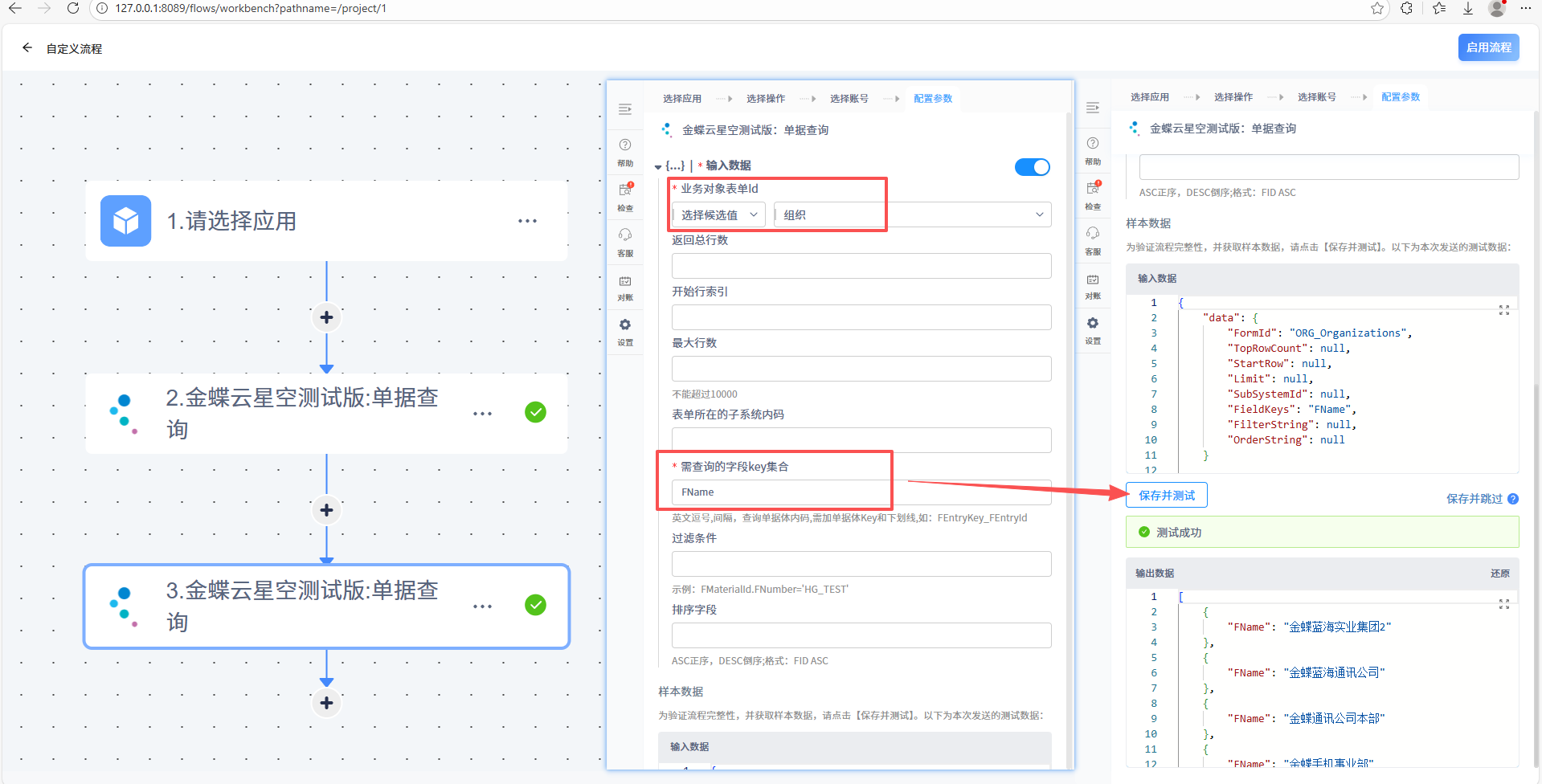
Task: Add a step below node 3 with plus
Action: point(326,703)
